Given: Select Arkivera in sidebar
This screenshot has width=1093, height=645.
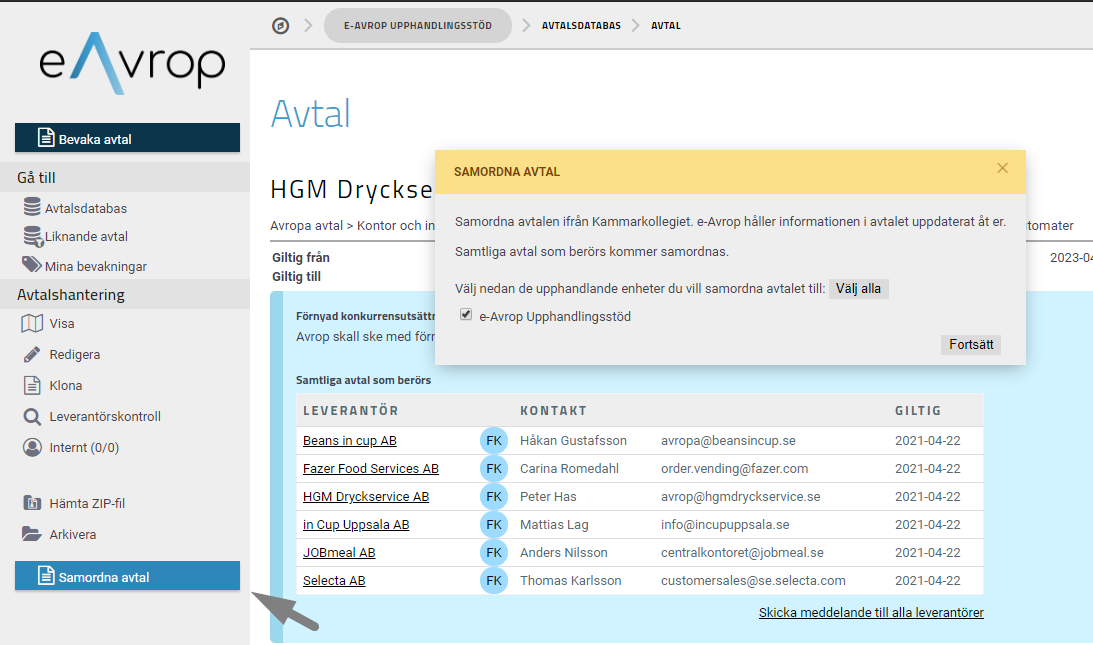Looking at the screenshot, I should pos(72,534).
